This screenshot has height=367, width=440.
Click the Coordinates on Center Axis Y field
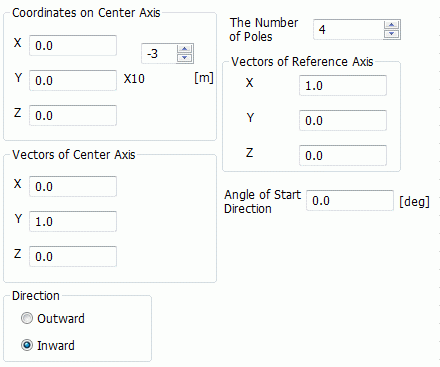click(x=73, y=80)
